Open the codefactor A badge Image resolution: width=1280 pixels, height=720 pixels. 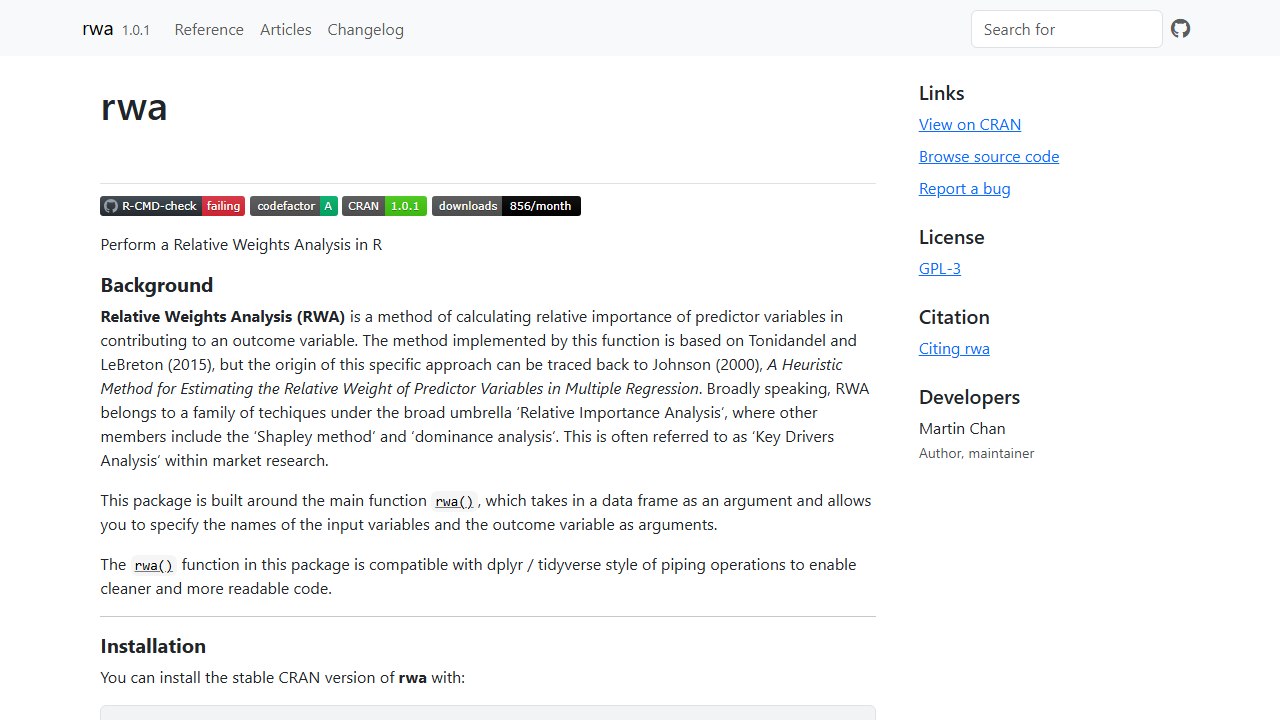click(294, 206)
